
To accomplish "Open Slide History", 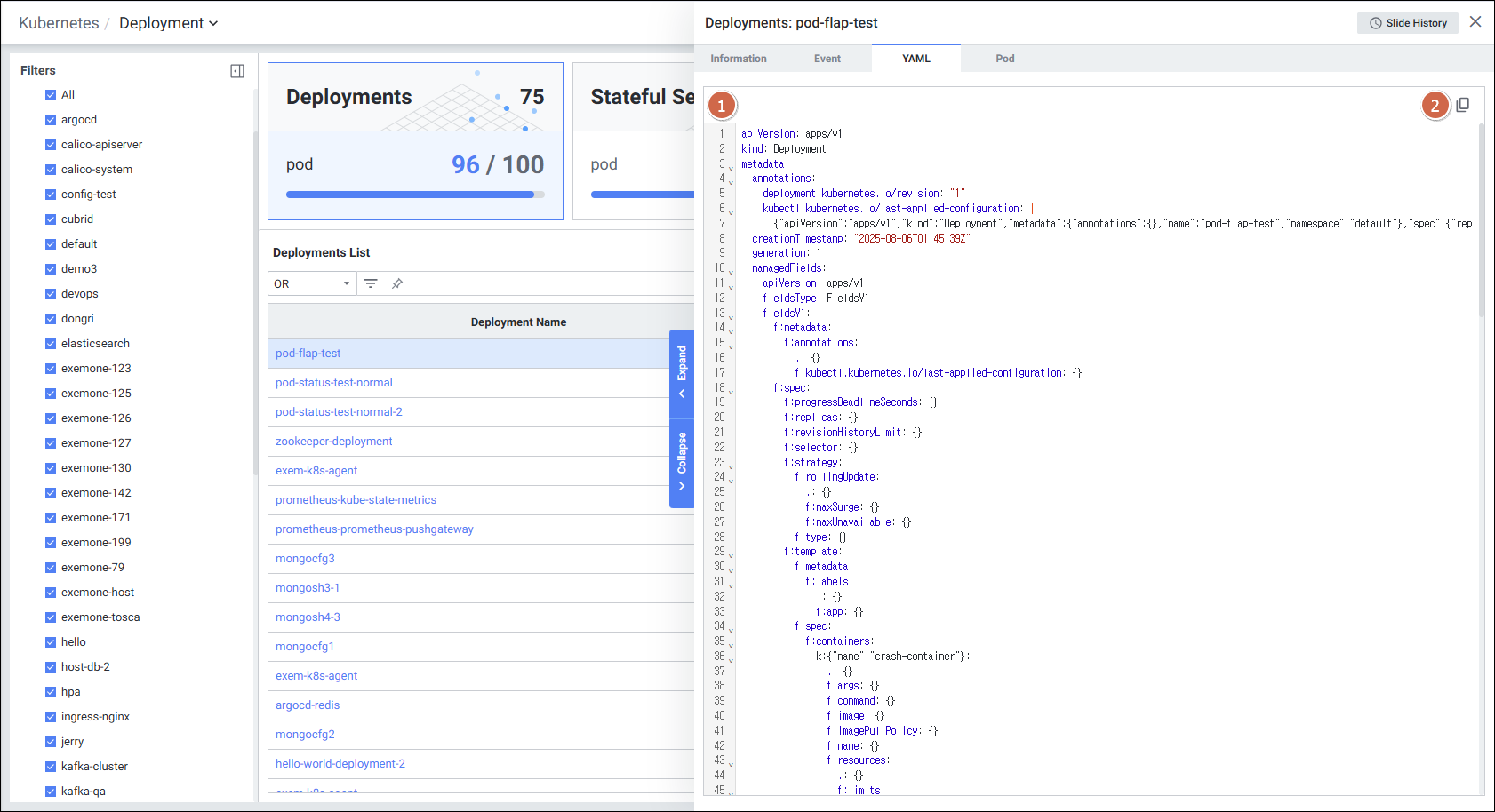I will tap(1407, 23).
